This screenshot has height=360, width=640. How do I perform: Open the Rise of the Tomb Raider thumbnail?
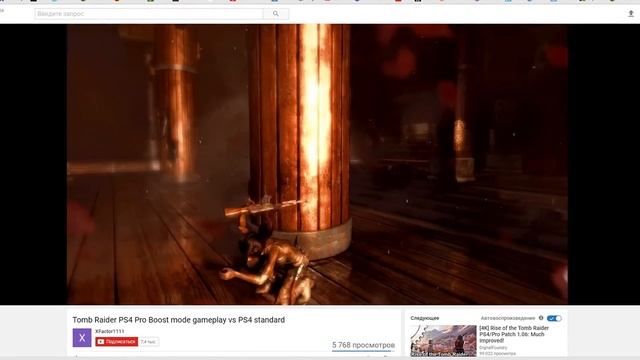(443, 341)
